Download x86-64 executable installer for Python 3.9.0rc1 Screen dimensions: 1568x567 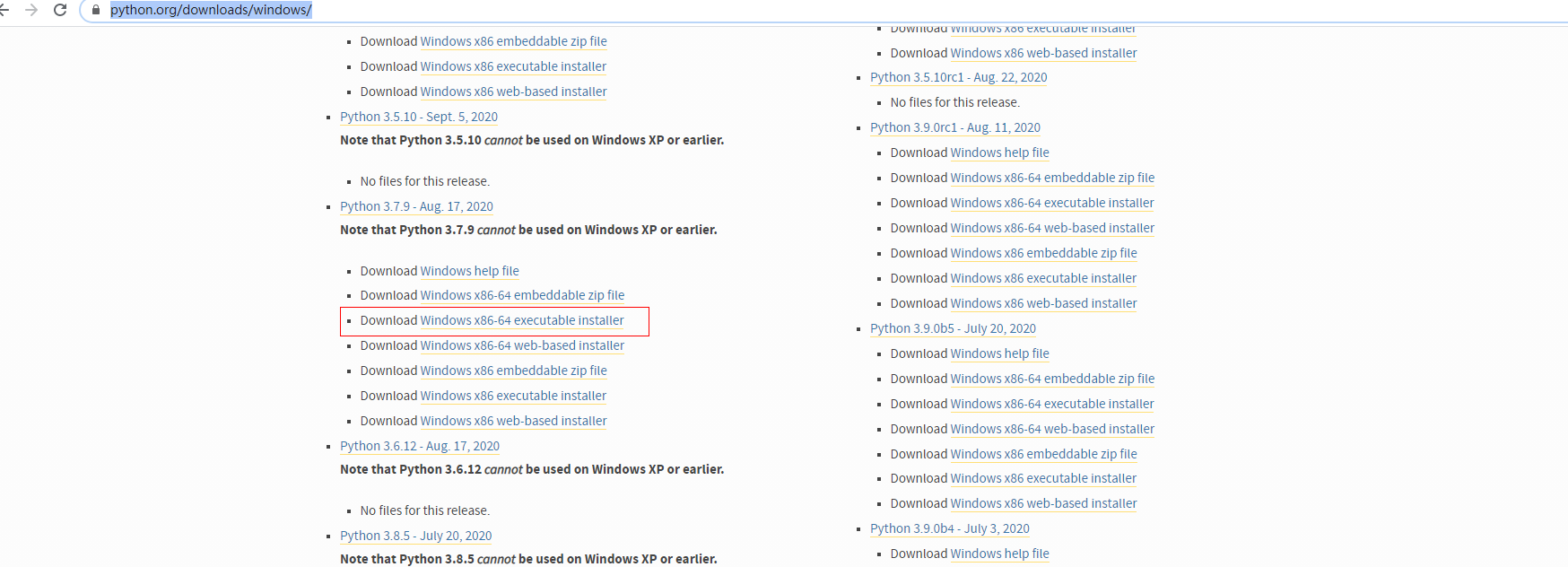pos(1052,203)
